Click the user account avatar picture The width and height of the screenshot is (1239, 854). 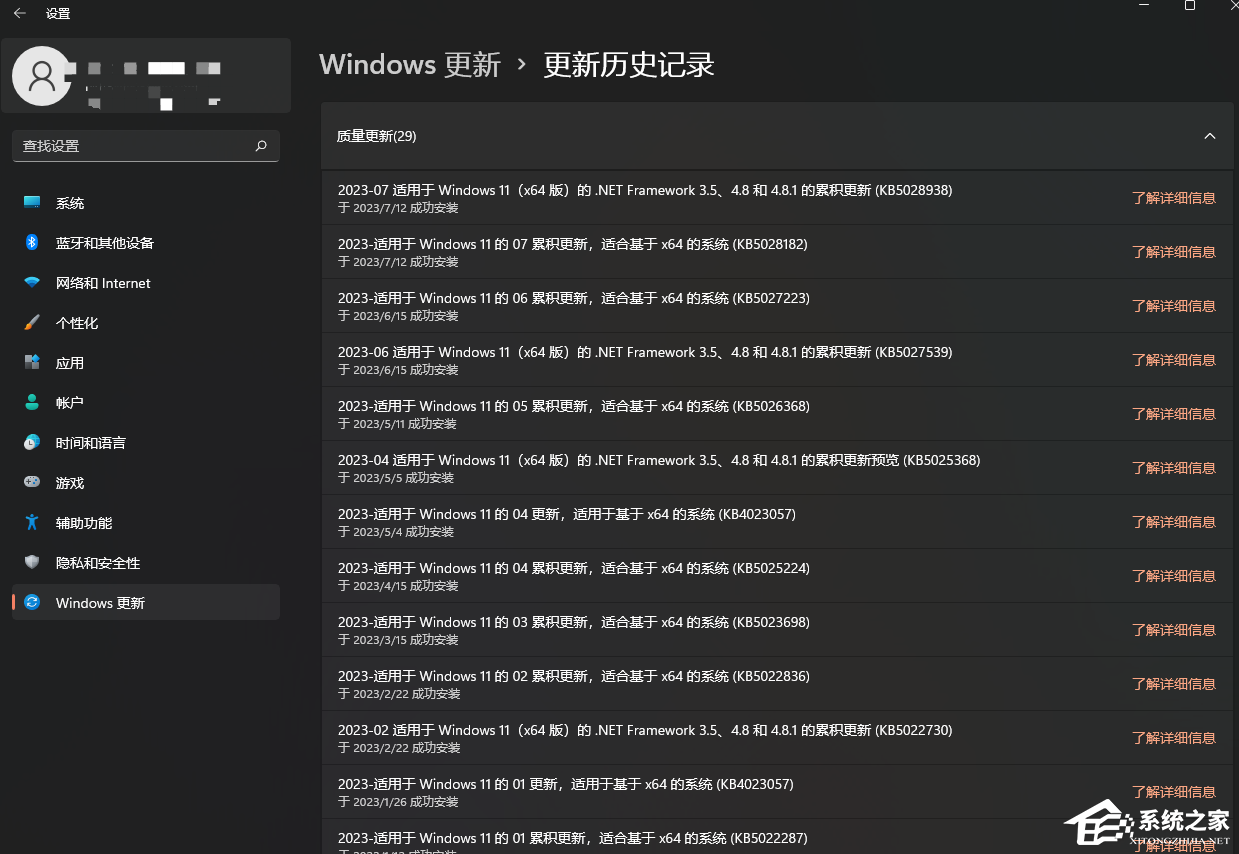tap(42, 76)
